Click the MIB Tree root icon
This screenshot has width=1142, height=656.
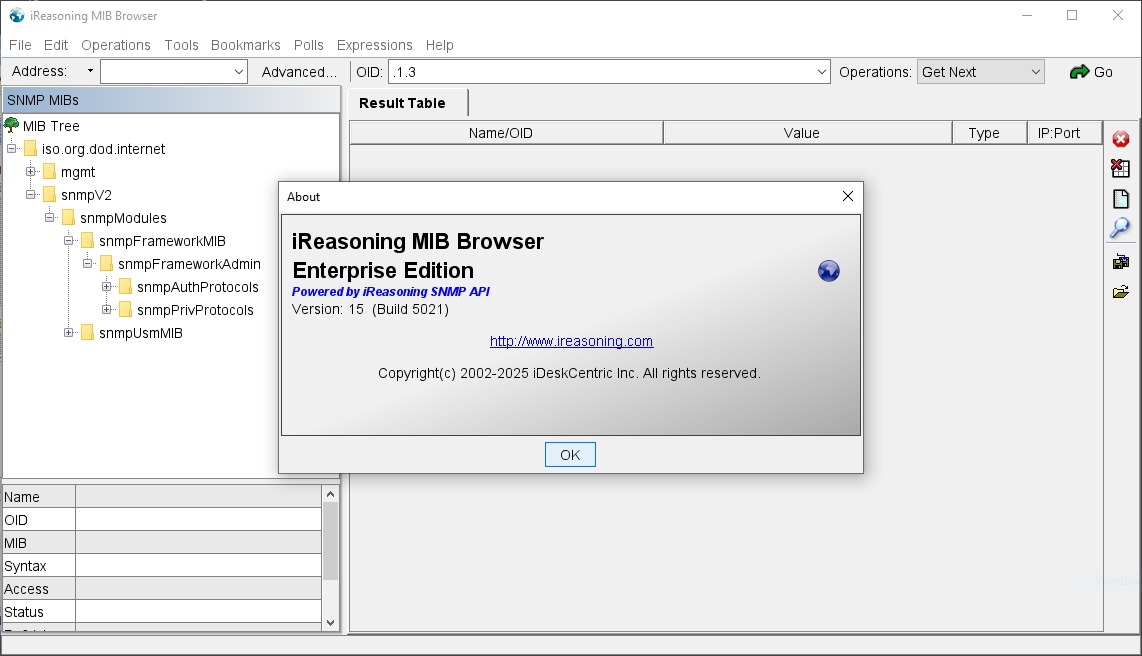coord(11,125)
